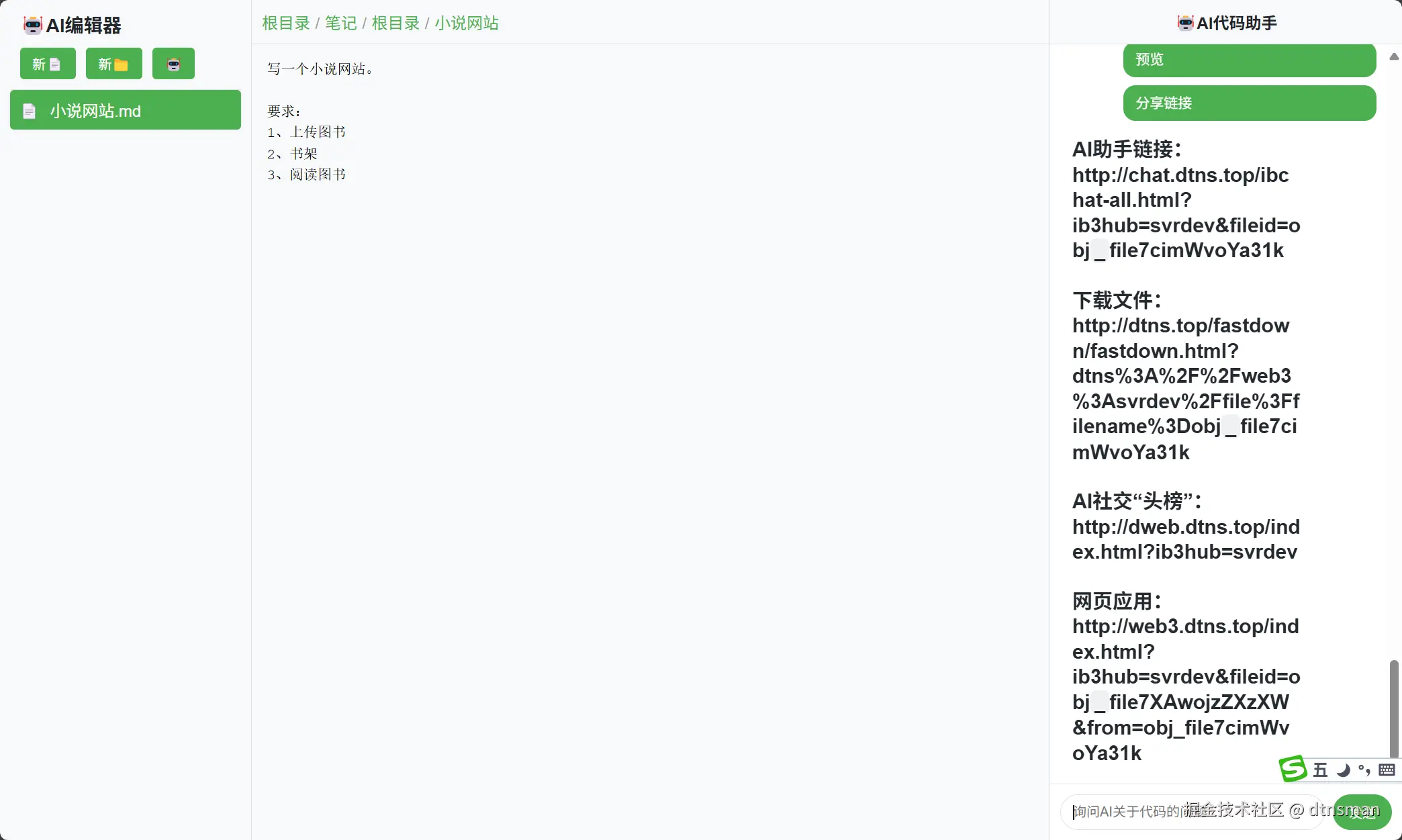Image resolution: width=1402 pixels, height=840 pixels.
Task: Click the new file button
Action: pos(48,64)
